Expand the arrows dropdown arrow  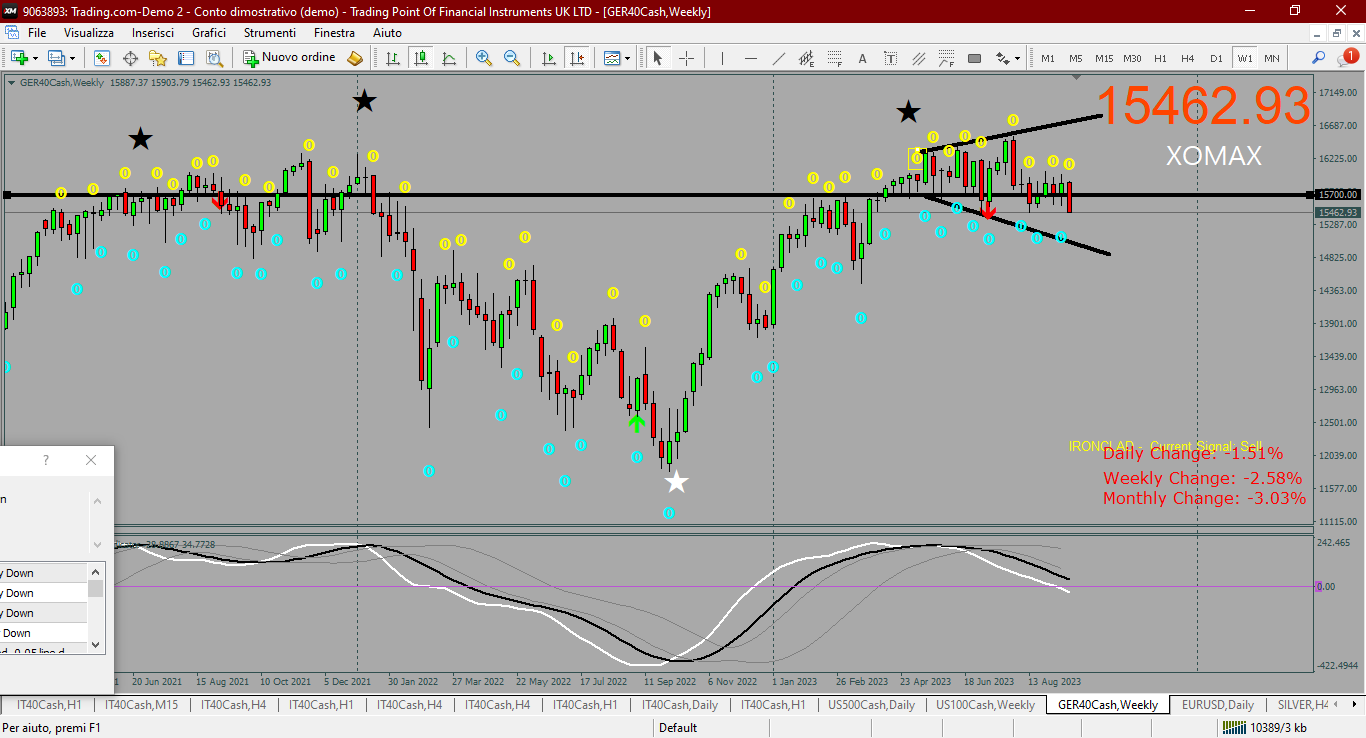(1018, 58)
